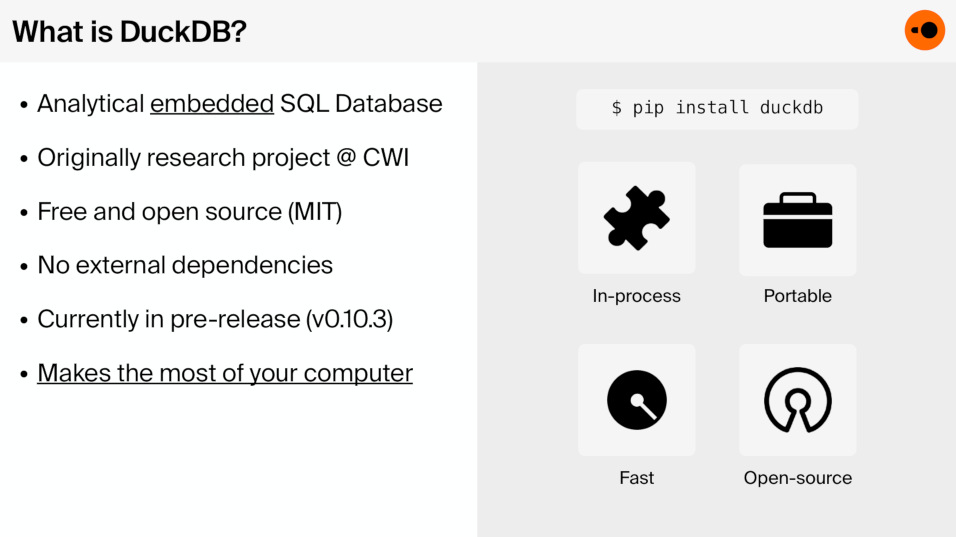Click the SQL Database text

361,103
